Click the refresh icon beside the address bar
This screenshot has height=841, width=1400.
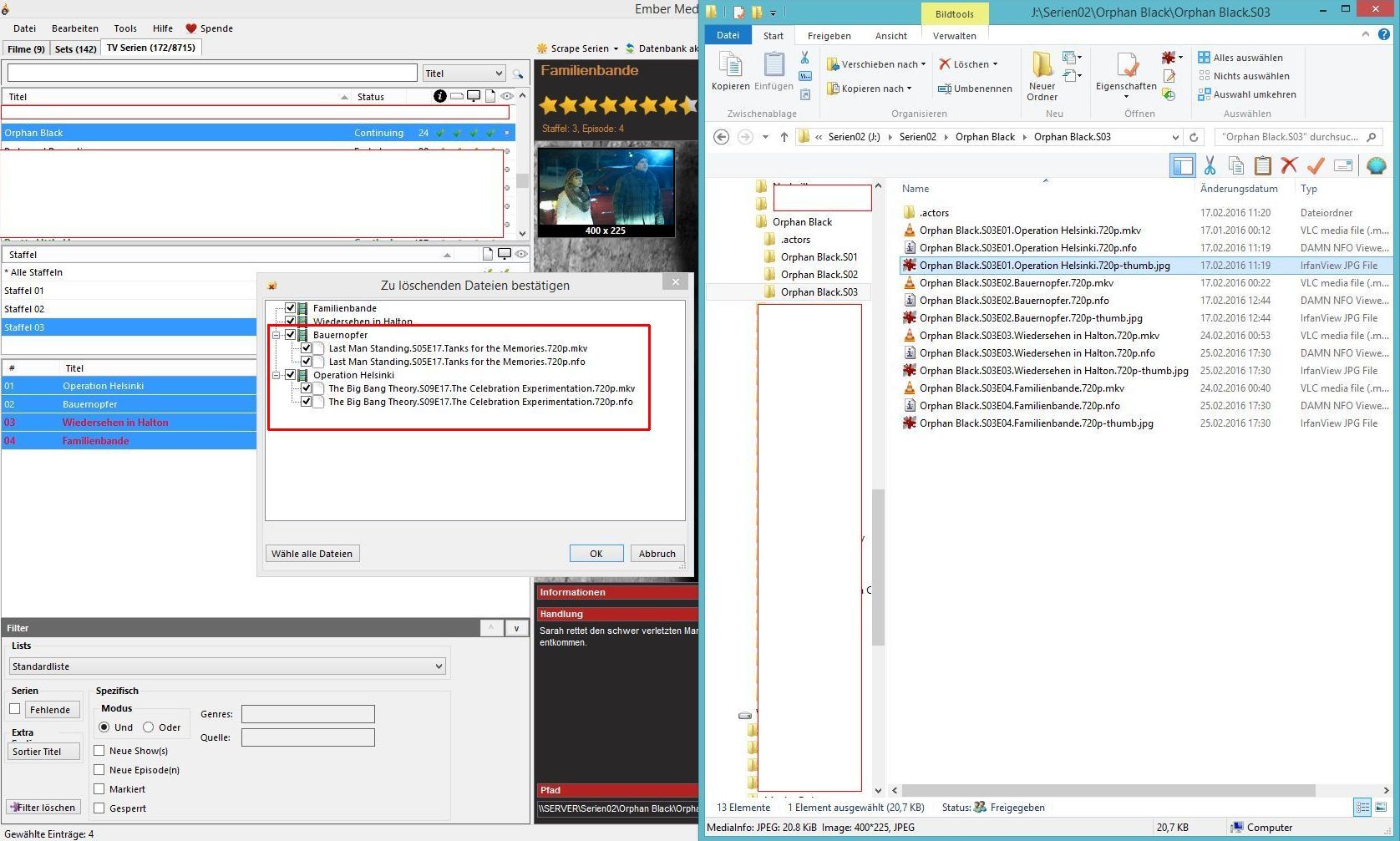(1194, 137)
